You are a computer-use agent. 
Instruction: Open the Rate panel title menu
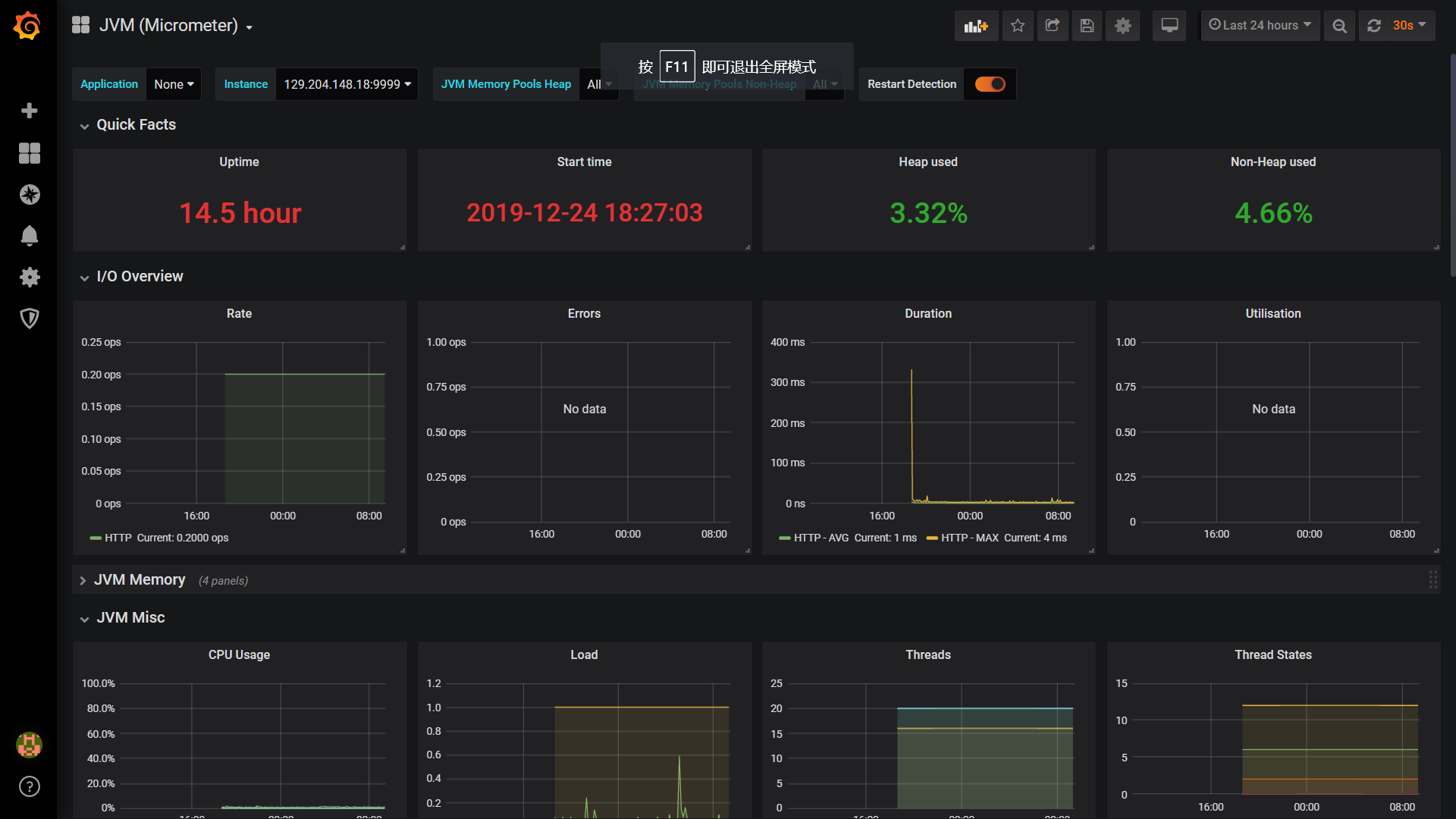239,314
